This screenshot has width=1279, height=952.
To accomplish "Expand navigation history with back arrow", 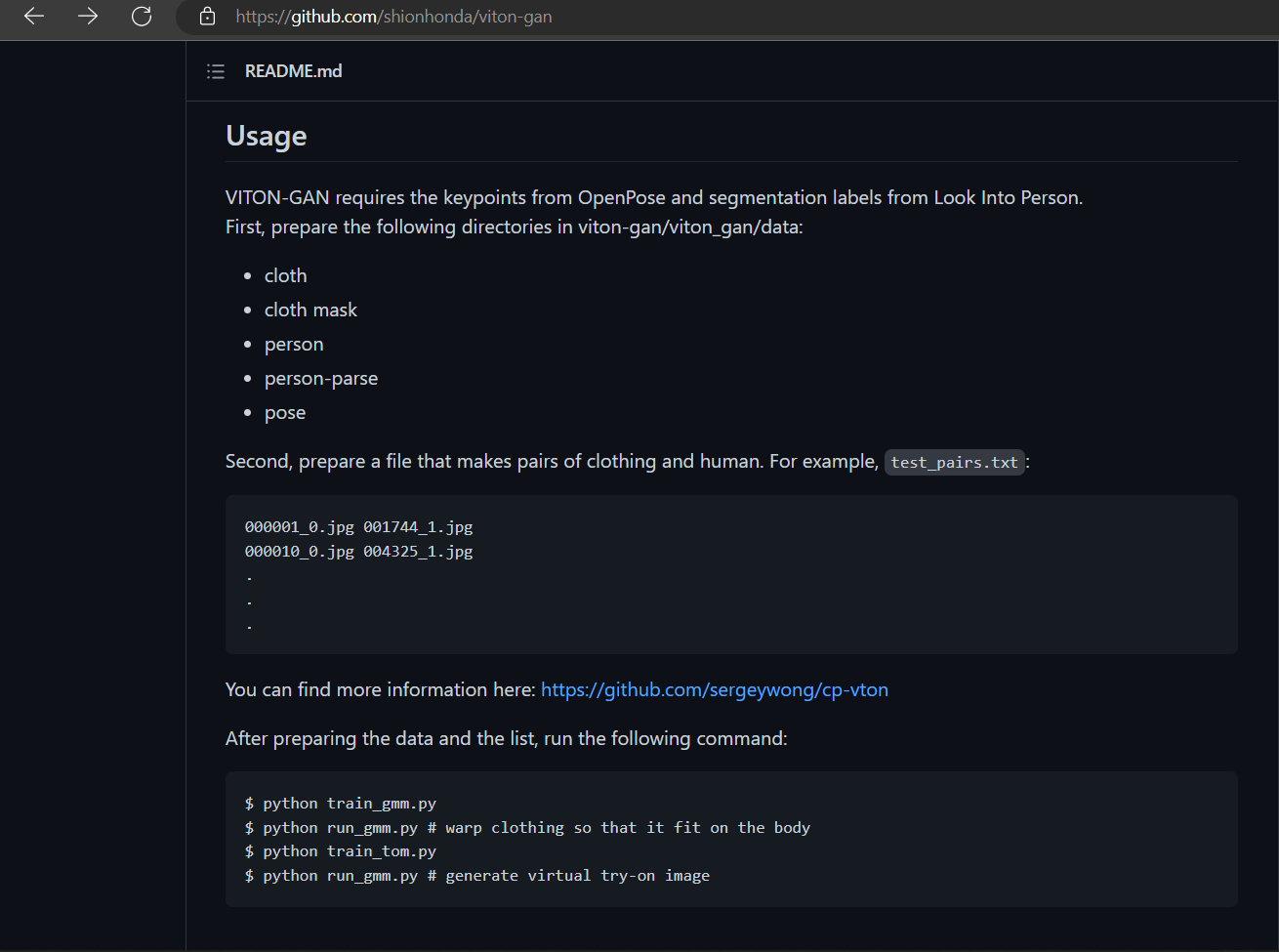I will click(33, 16).
